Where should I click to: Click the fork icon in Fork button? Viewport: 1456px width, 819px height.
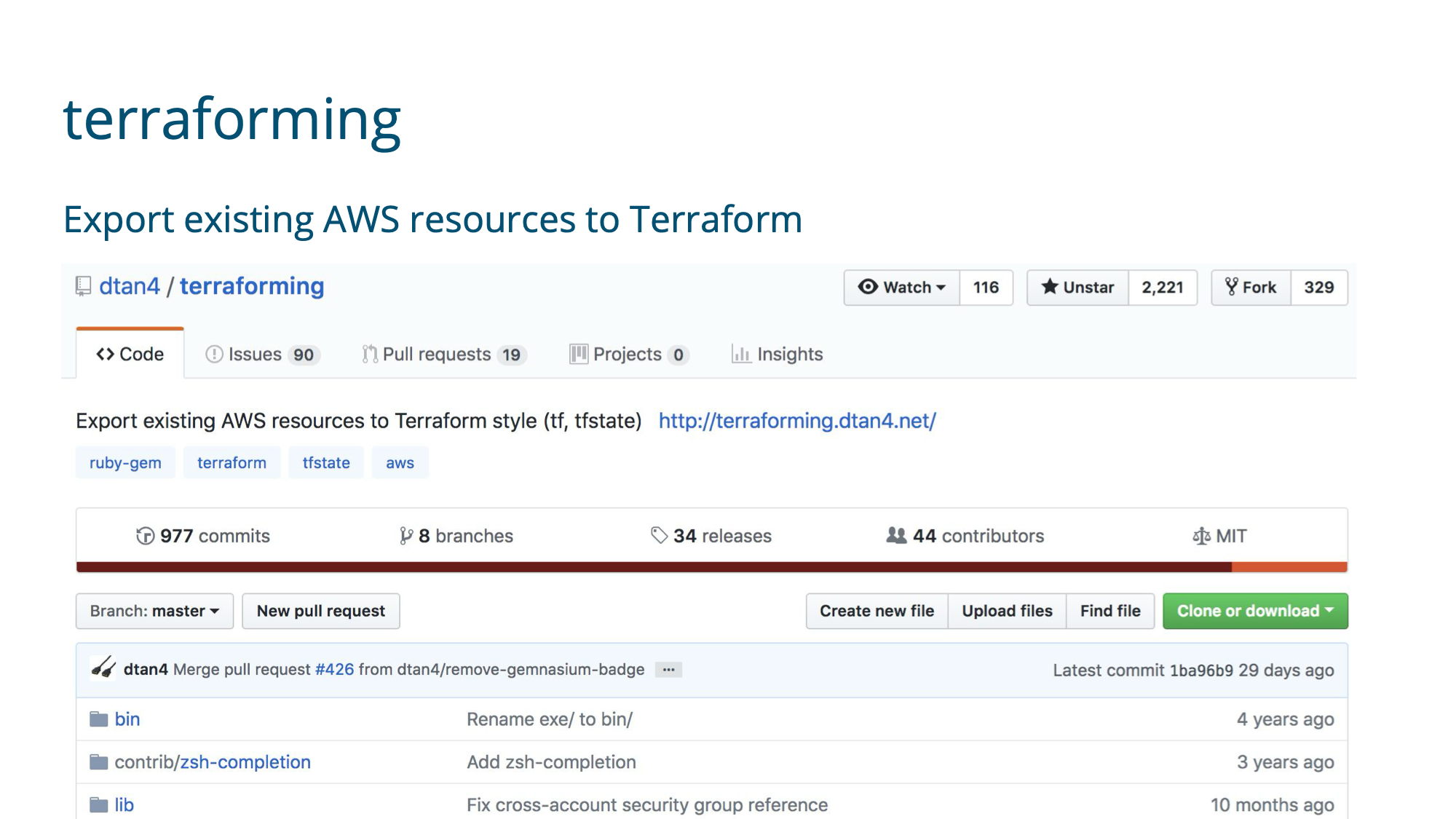tap(1231, 287)
